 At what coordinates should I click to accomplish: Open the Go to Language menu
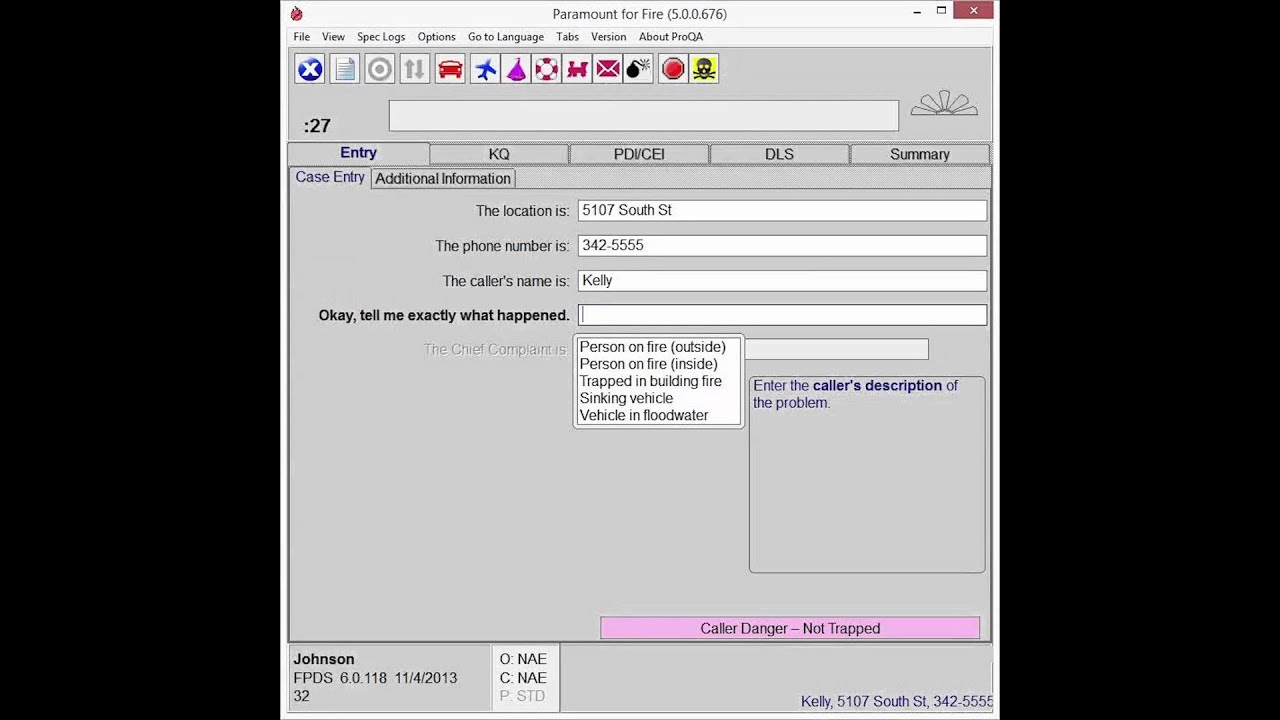506,37
